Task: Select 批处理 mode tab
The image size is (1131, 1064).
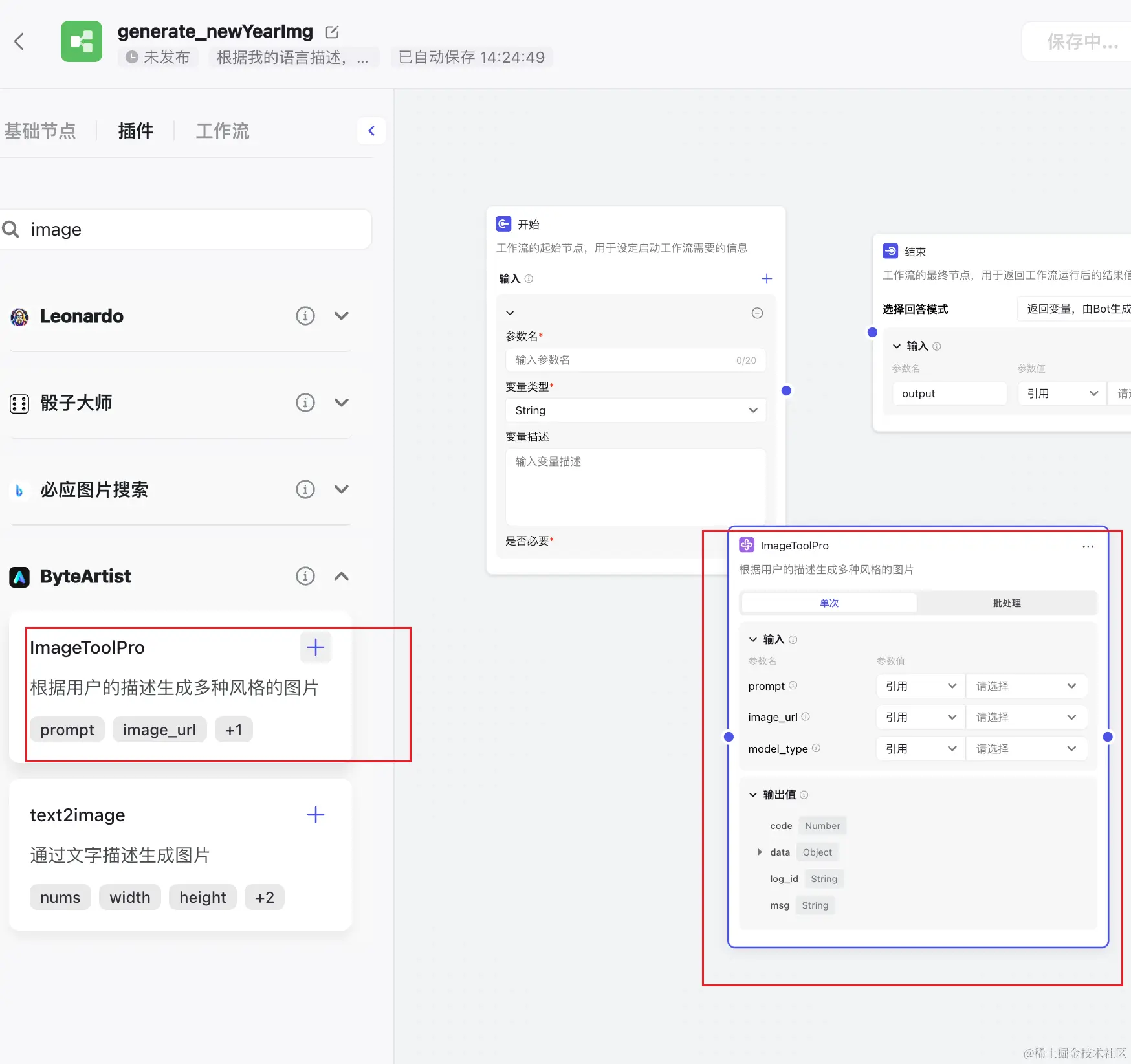Action: [x=1007, y=603]
